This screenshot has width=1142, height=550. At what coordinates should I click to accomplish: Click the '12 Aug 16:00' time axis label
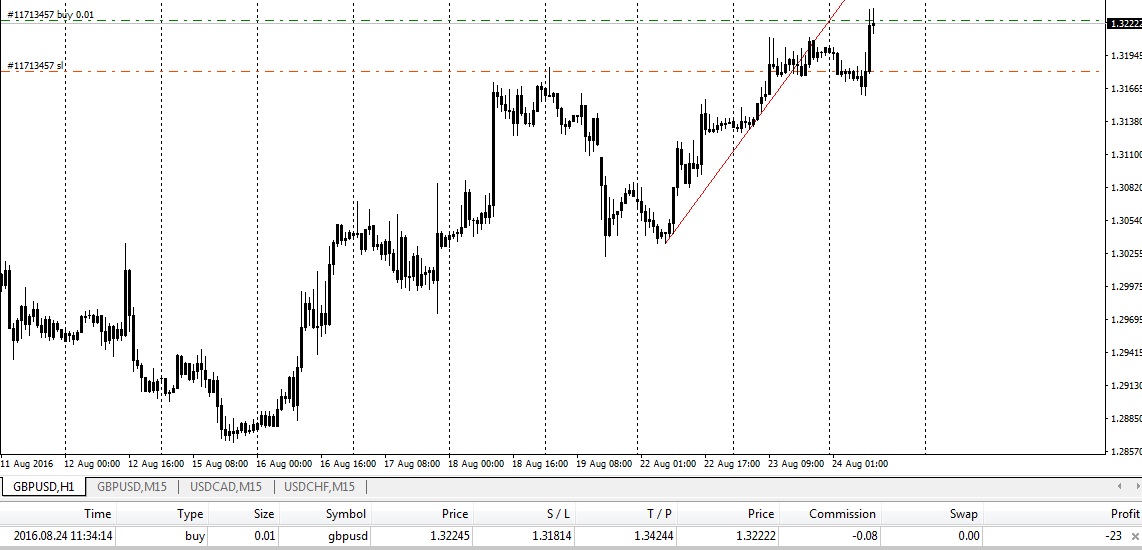[157, 463]
